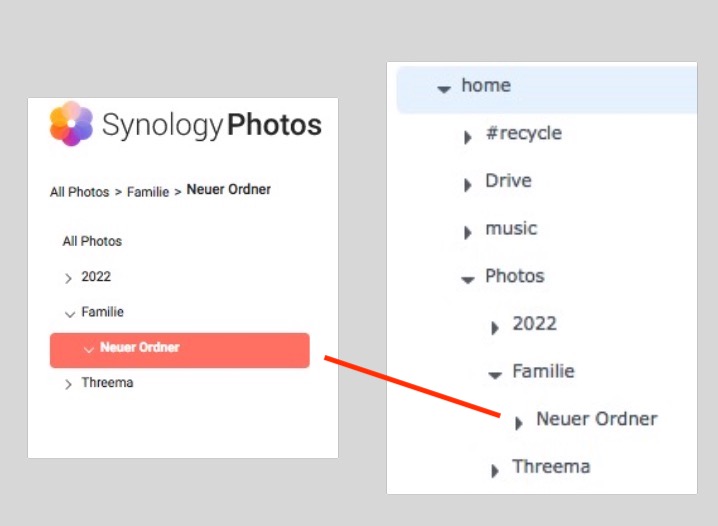
Task: Select the music folder in tree
Action: (511, 229)
